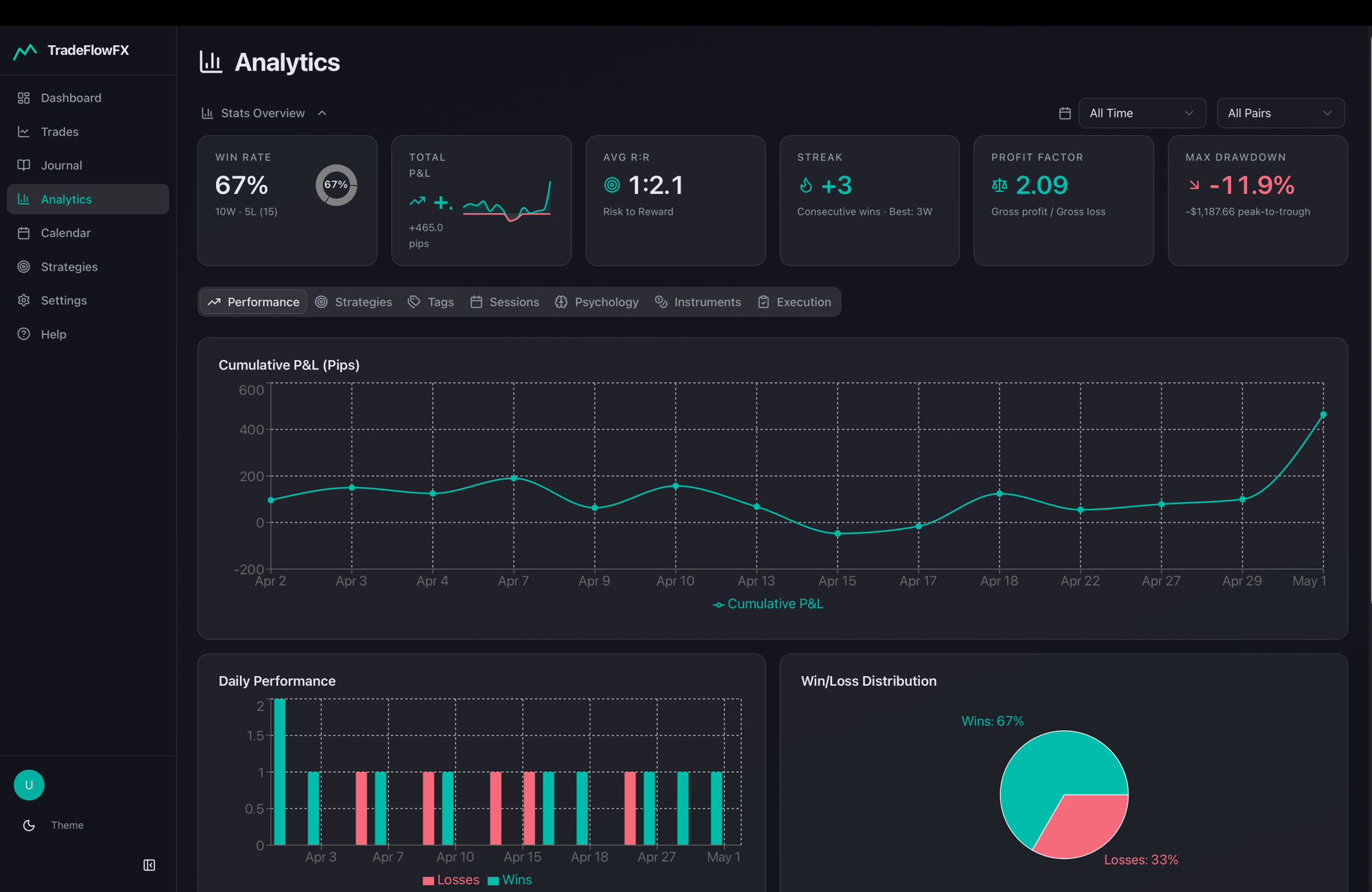
Task: Switch to the Instruments tab
Action: [x=698, y=302]
